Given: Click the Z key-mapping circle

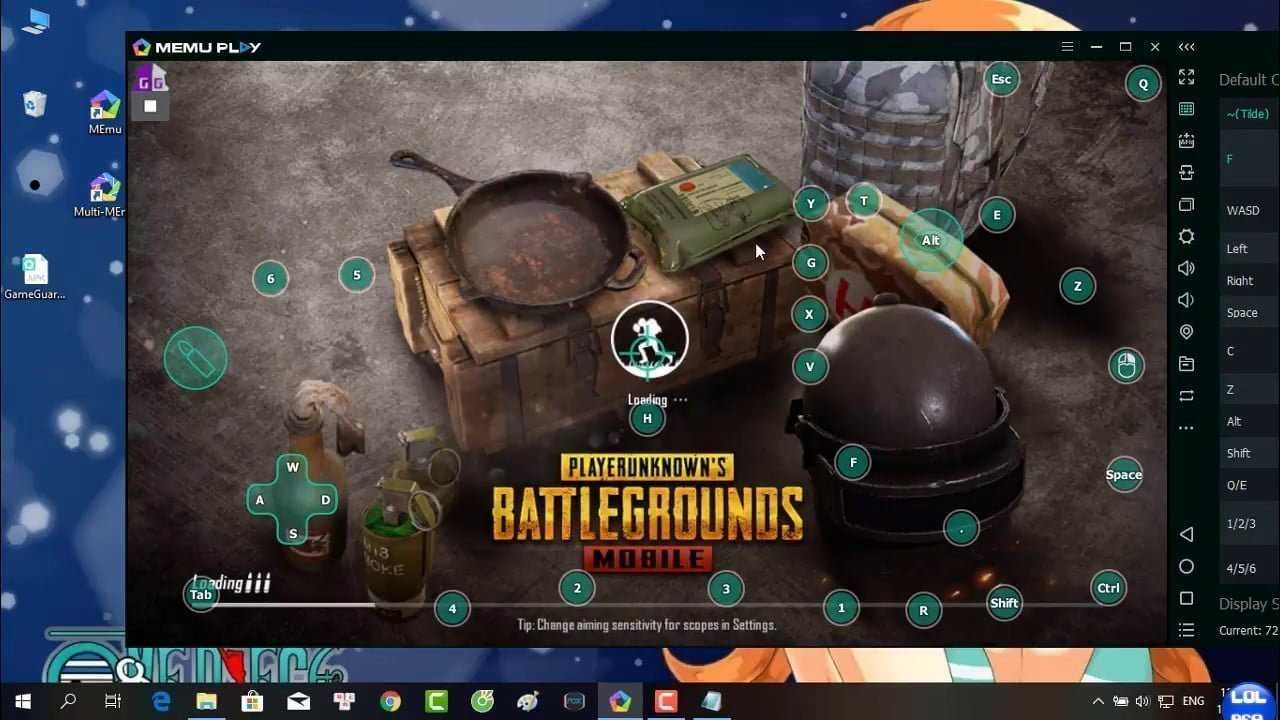Looking at the screenshot, I should coord(1077,286).
